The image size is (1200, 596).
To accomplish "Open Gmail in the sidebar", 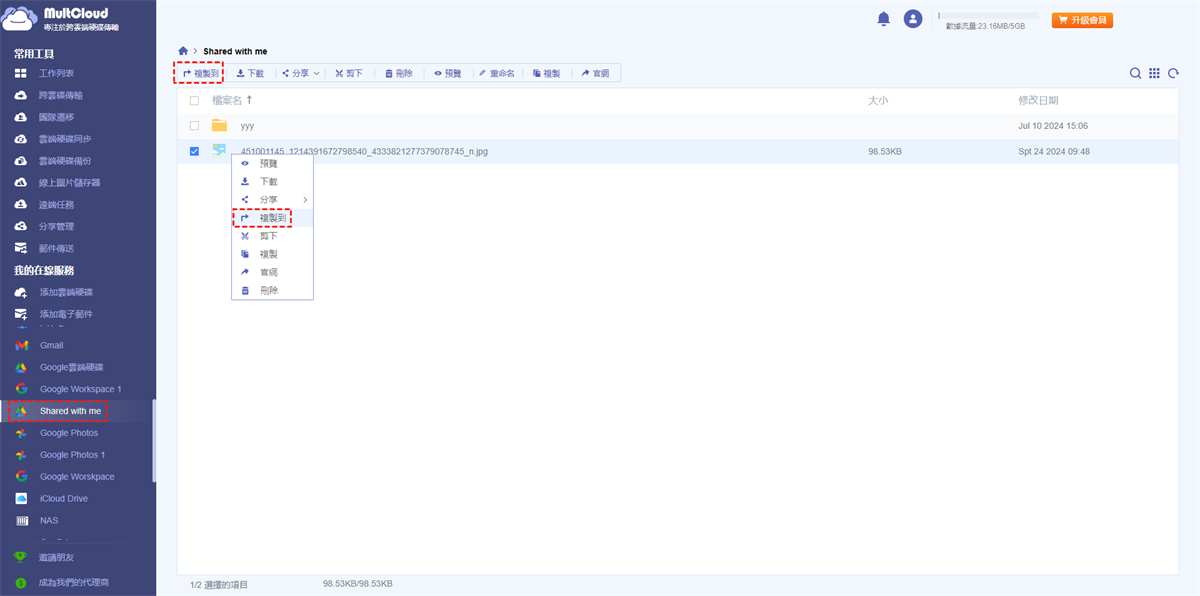I will [x=51, y=345].
